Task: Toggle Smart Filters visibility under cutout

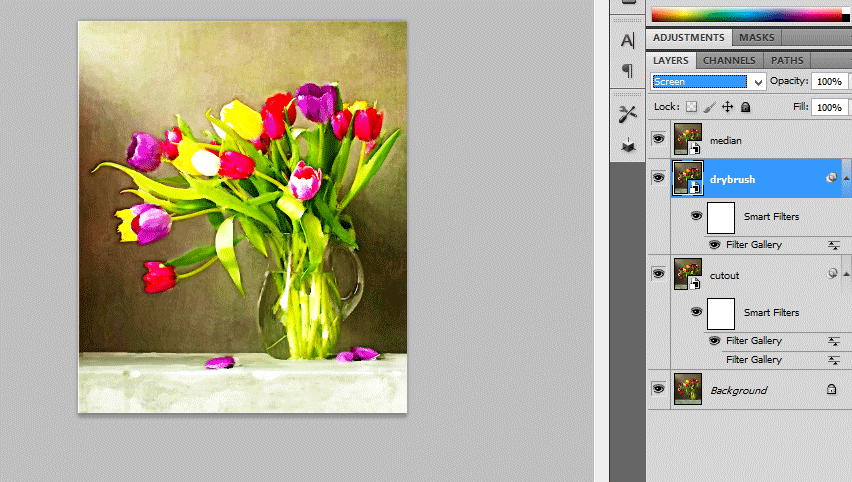Action: [696, 312]
